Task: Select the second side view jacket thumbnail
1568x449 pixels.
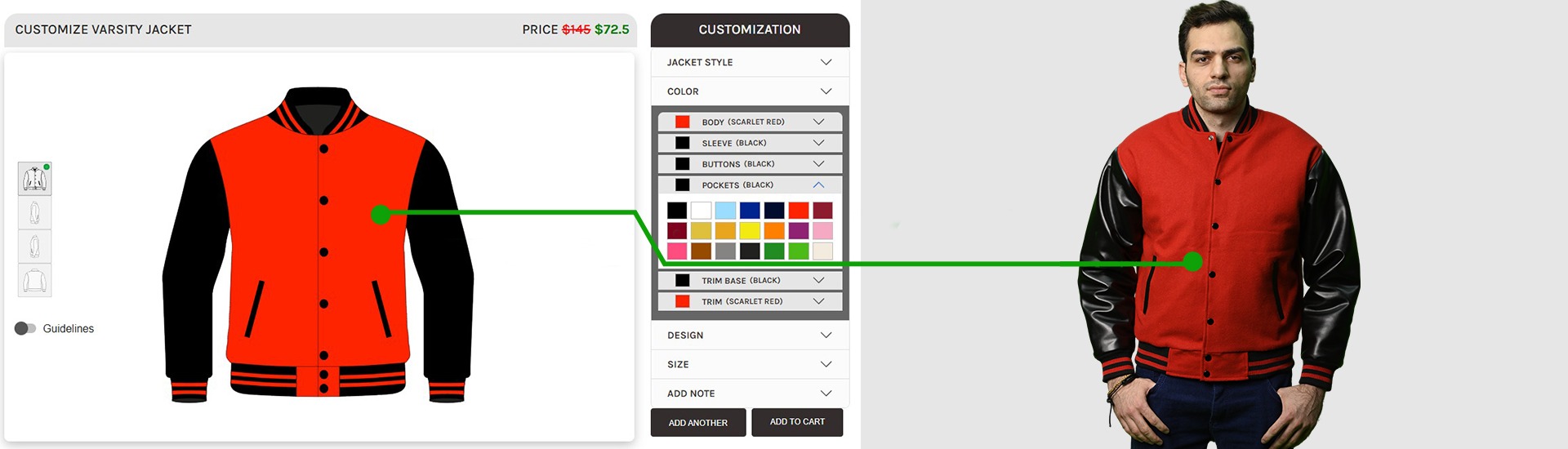Action: (34, 213)
